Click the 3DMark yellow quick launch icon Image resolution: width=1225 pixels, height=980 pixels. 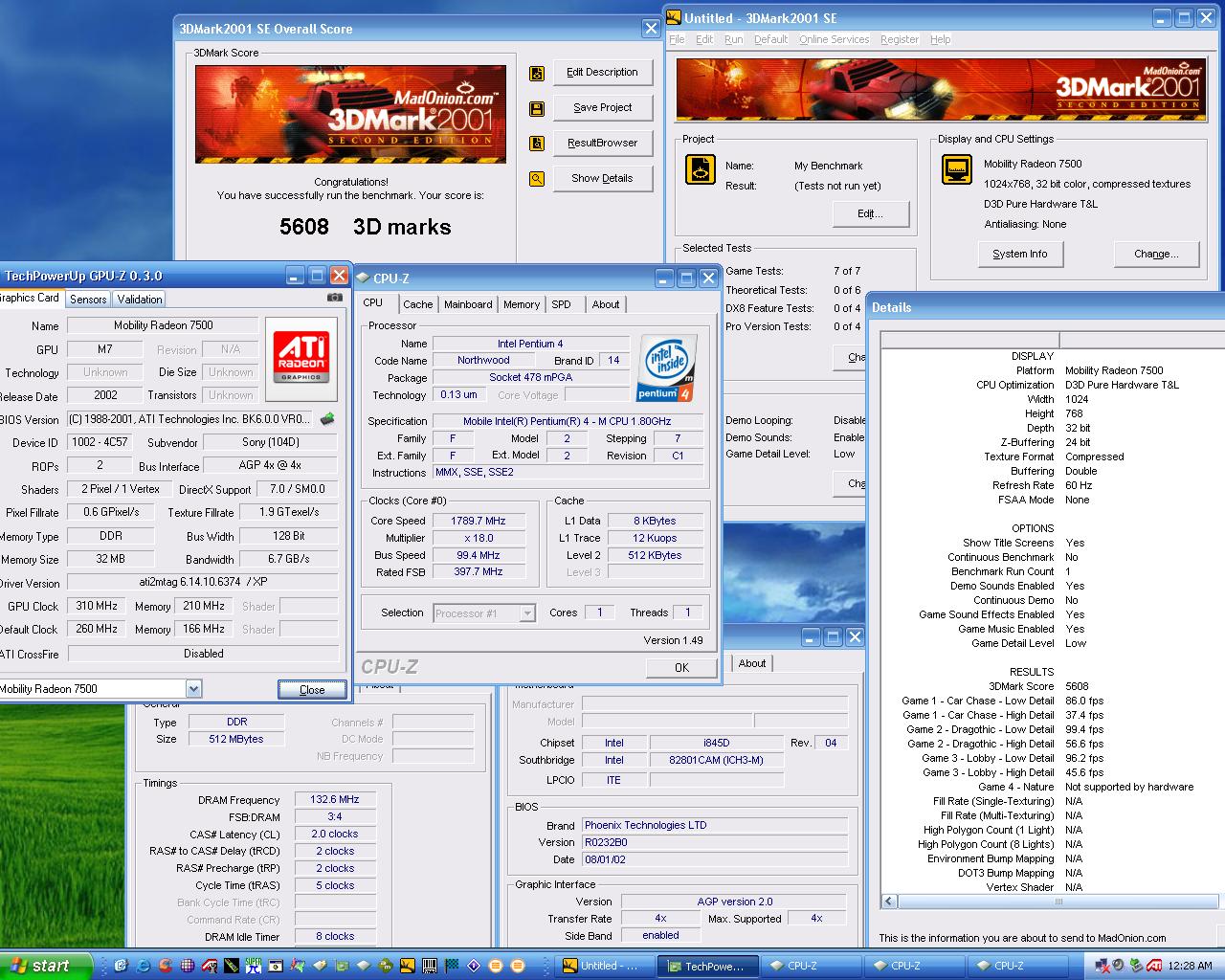tap(407, 966)
